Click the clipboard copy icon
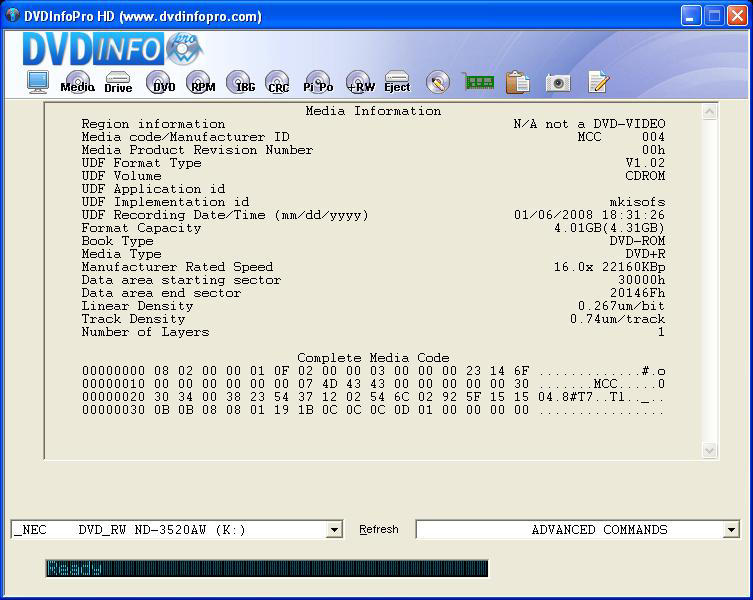753x600 pixels. click(518, 82)
